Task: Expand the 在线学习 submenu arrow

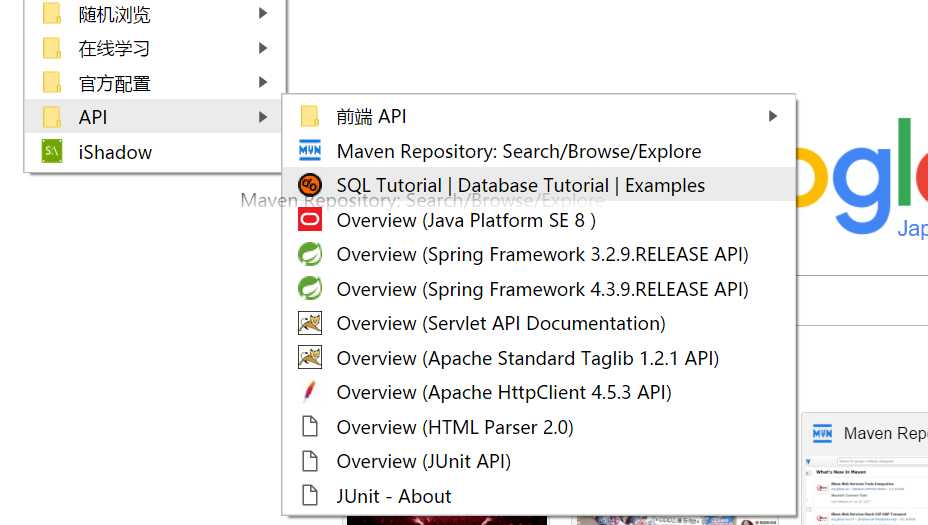Action: click(263, 48)
